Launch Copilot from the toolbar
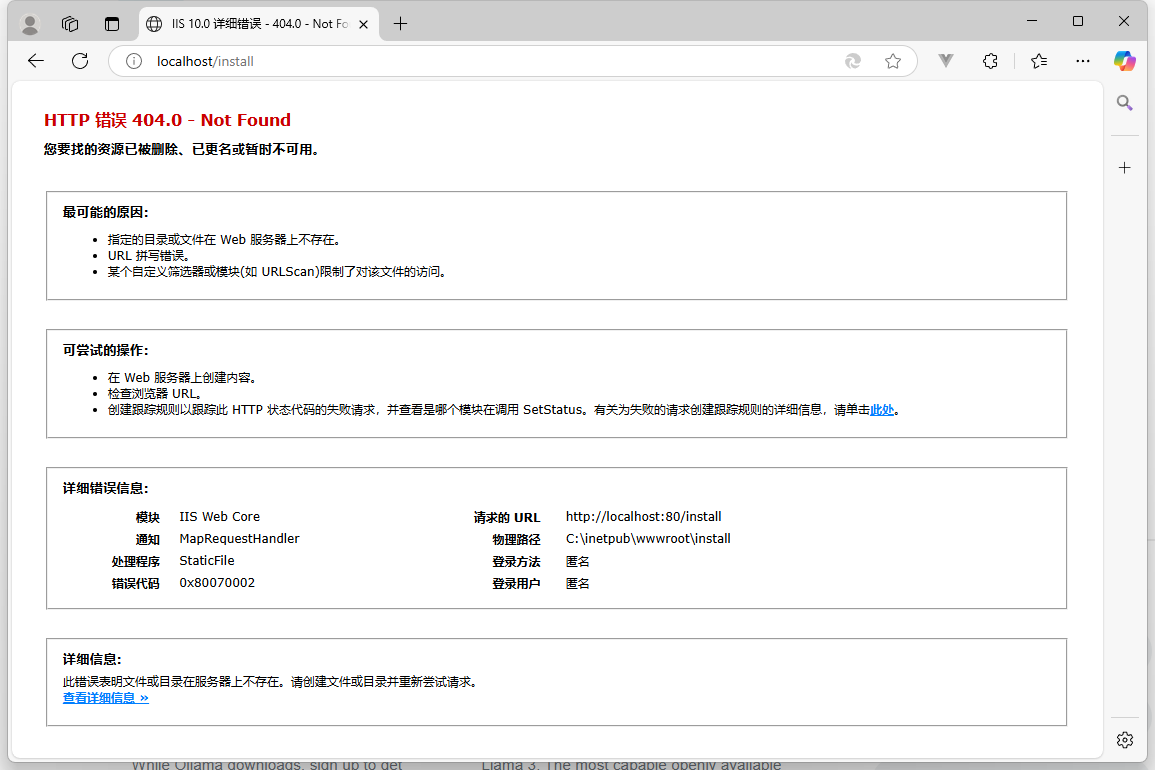 pyautogui.click(x=1124, y=61)
